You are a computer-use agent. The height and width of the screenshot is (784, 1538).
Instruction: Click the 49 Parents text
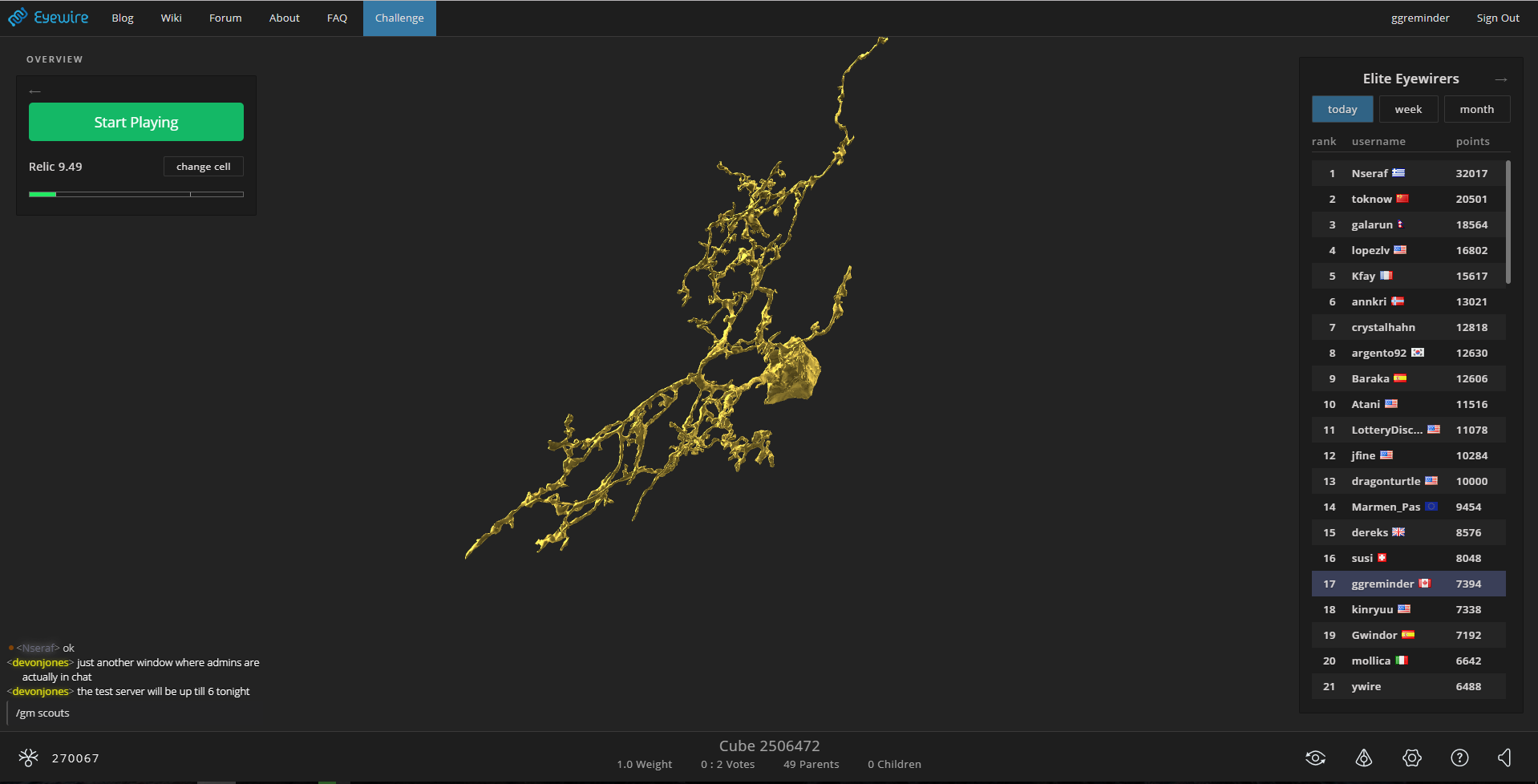tap(811, 764)
